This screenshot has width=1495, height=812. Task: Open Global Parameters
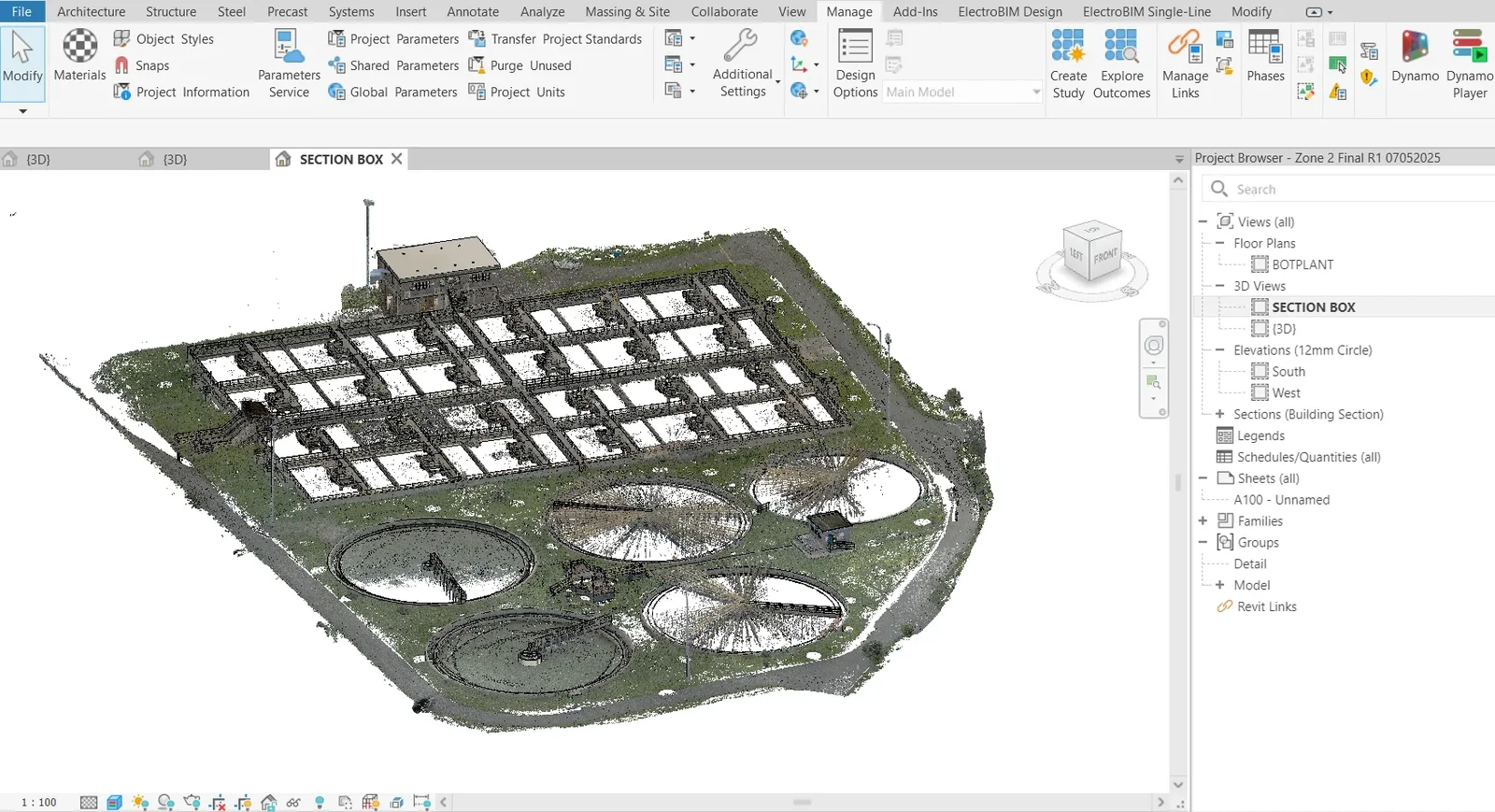392,92
